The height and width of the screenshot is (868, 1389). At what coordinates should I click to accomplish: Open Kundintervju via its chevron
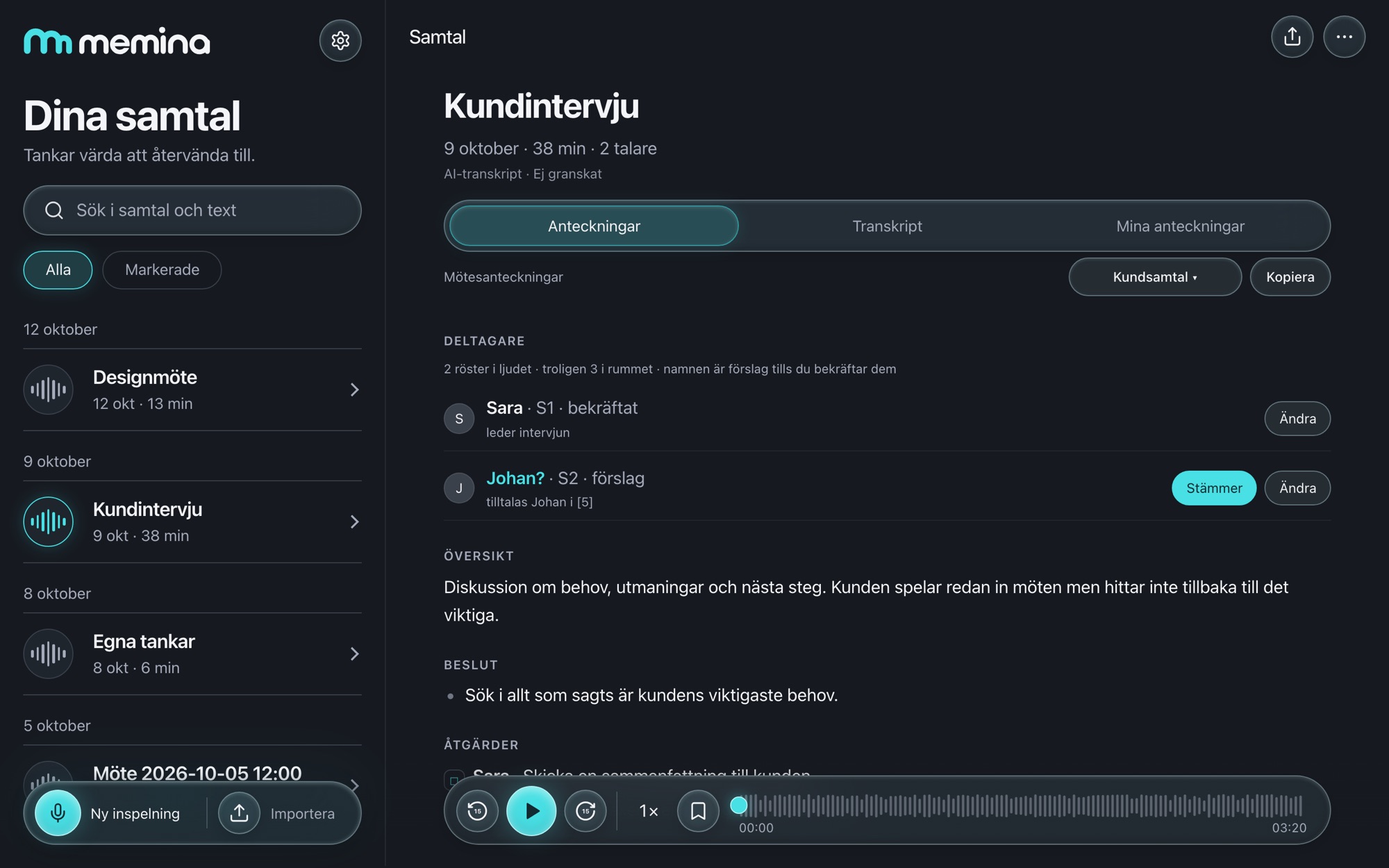[x=354, y=521]
